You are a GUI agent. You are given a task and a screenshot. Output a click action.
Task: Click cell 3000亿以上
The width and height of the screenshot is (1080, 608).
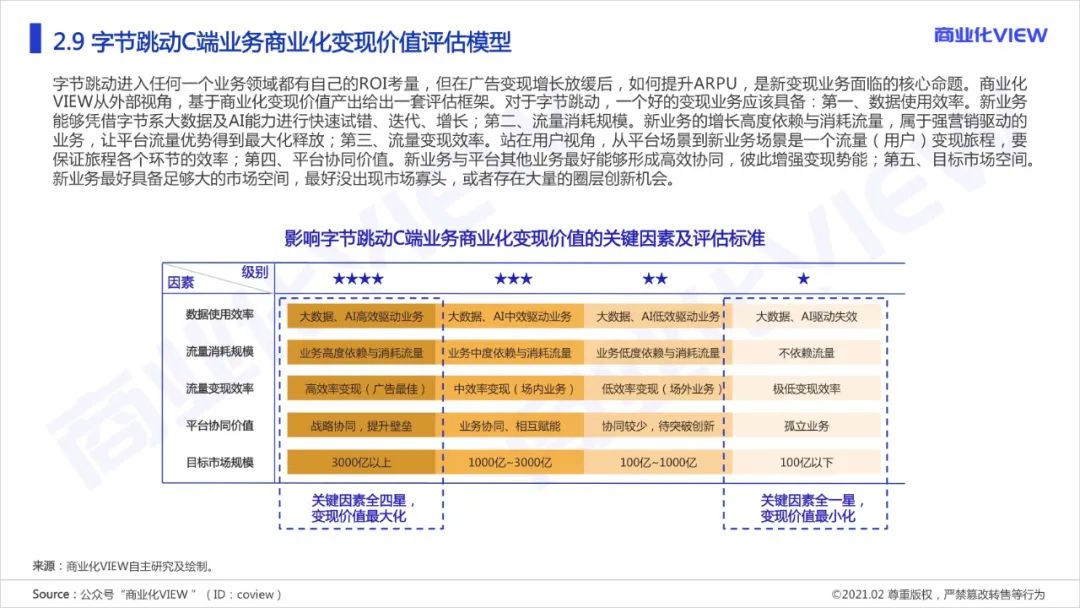(362, 462)
